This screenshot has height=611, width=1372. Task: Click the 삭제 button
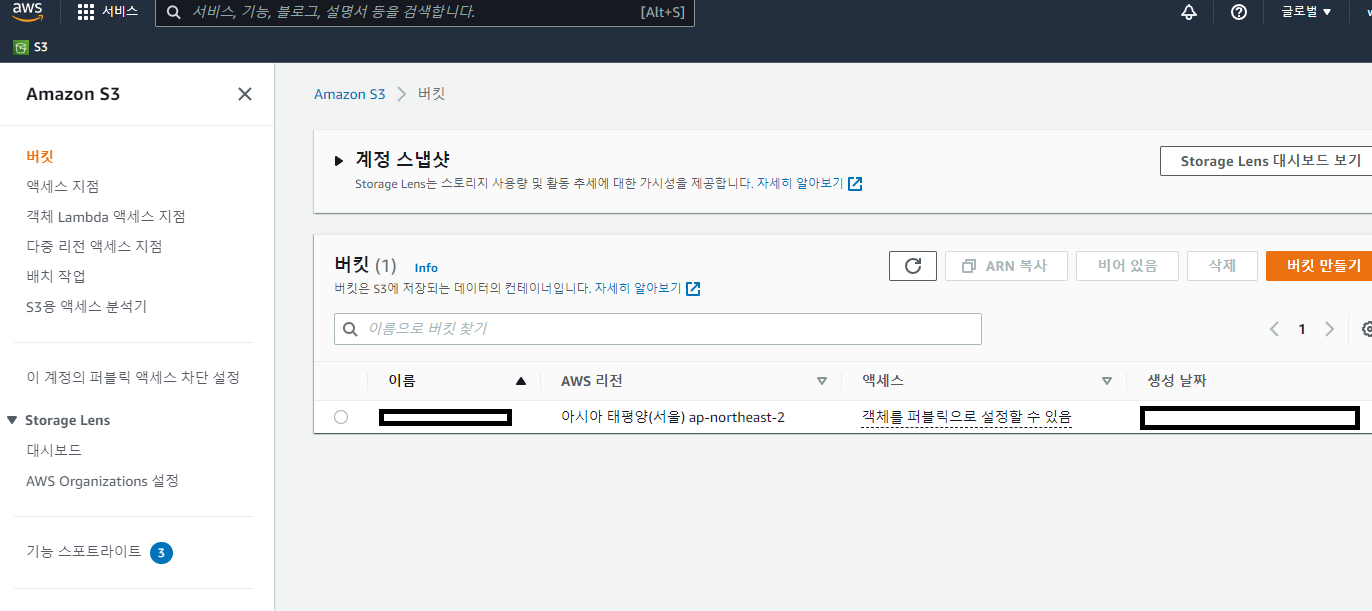(x=1222, y=266)
